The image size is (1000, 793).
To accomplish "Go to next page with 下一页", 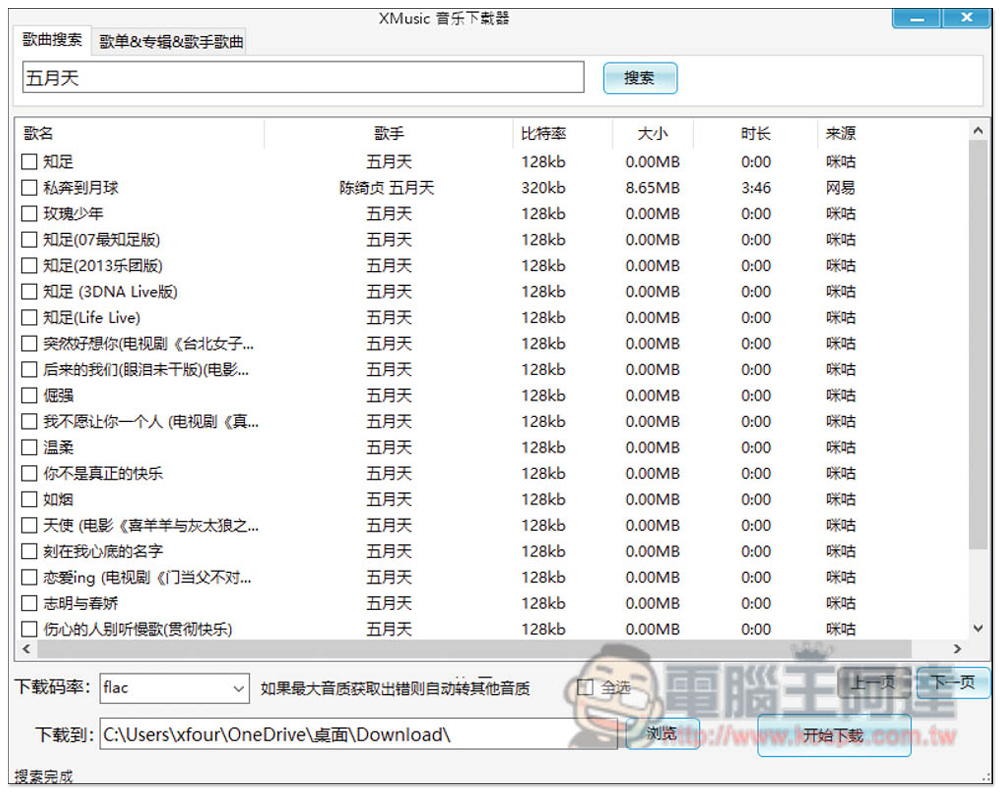I will [952, 683].
